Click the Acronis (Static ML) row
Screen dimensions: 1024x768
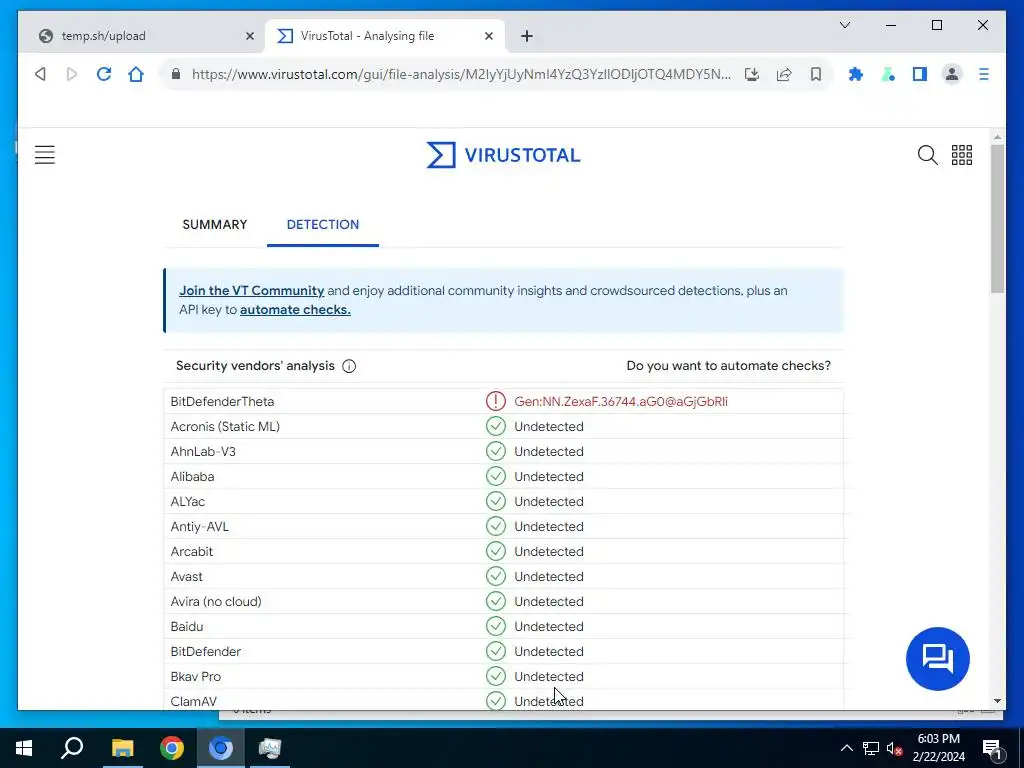(x=504, y=426)
